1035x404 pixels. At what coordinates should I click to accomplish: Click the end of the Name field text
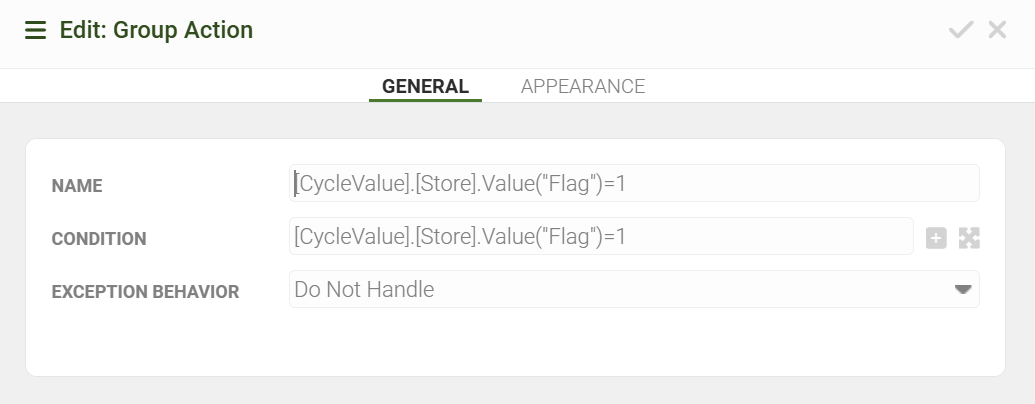click(x=628, y=184)
